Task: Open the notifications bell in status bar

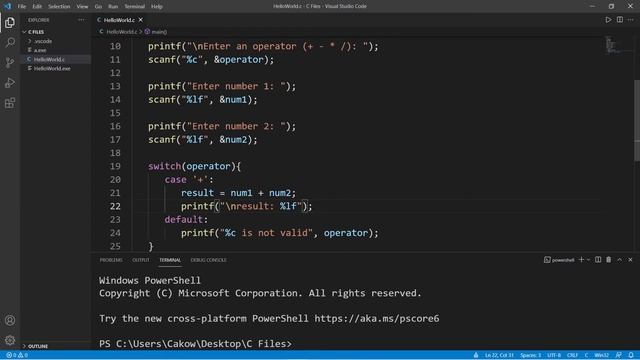Action: click(x=631, y=355)
